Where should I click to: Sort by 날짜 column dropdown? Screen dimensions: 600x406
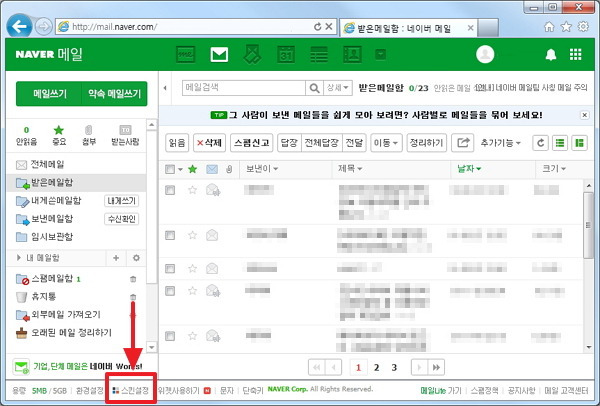click(x=470, y=169)
